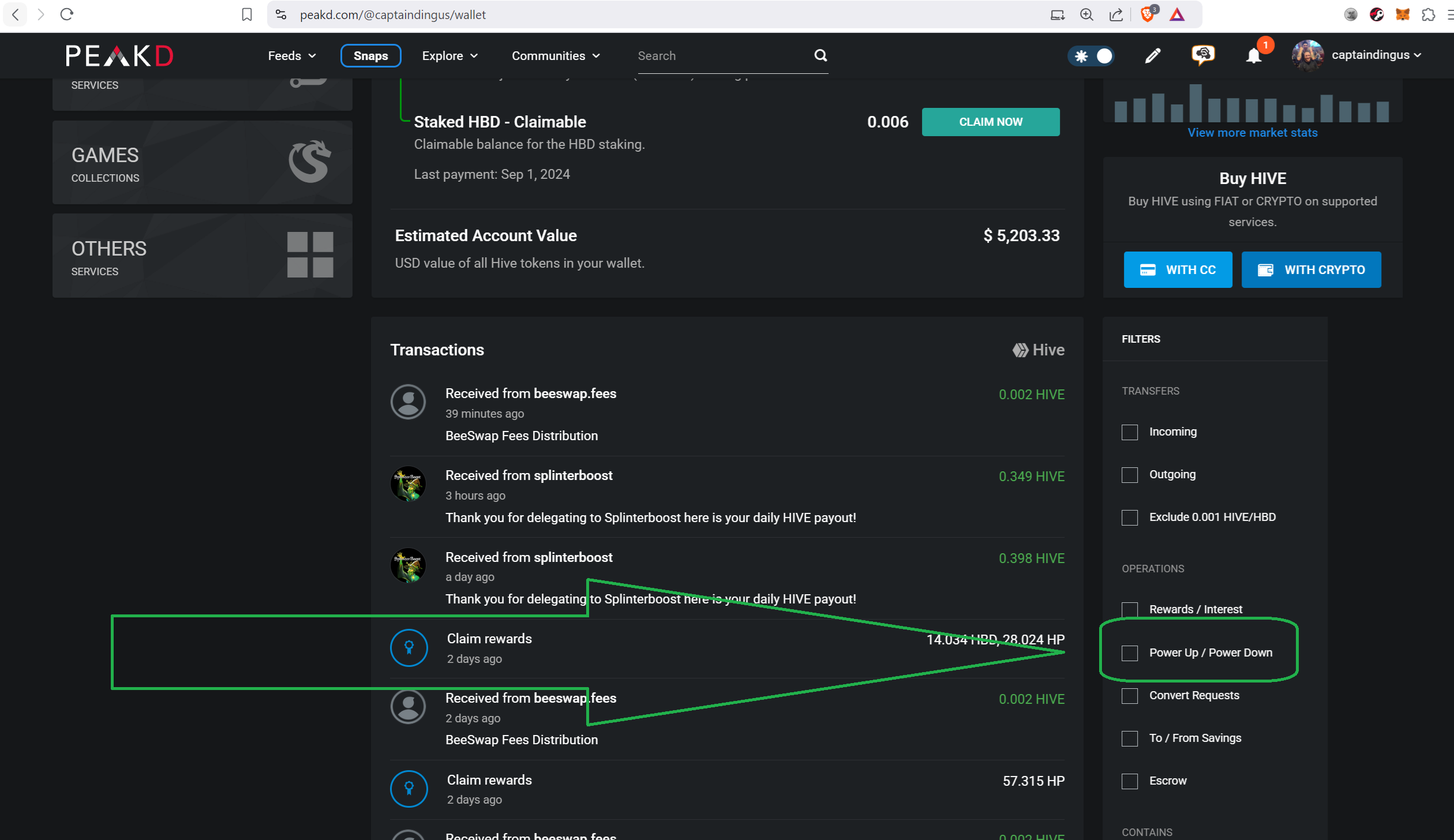This screenshot has height=840, width=1454.
Task: Open the extensions puzzle icon
Action: pos(1429,14)
